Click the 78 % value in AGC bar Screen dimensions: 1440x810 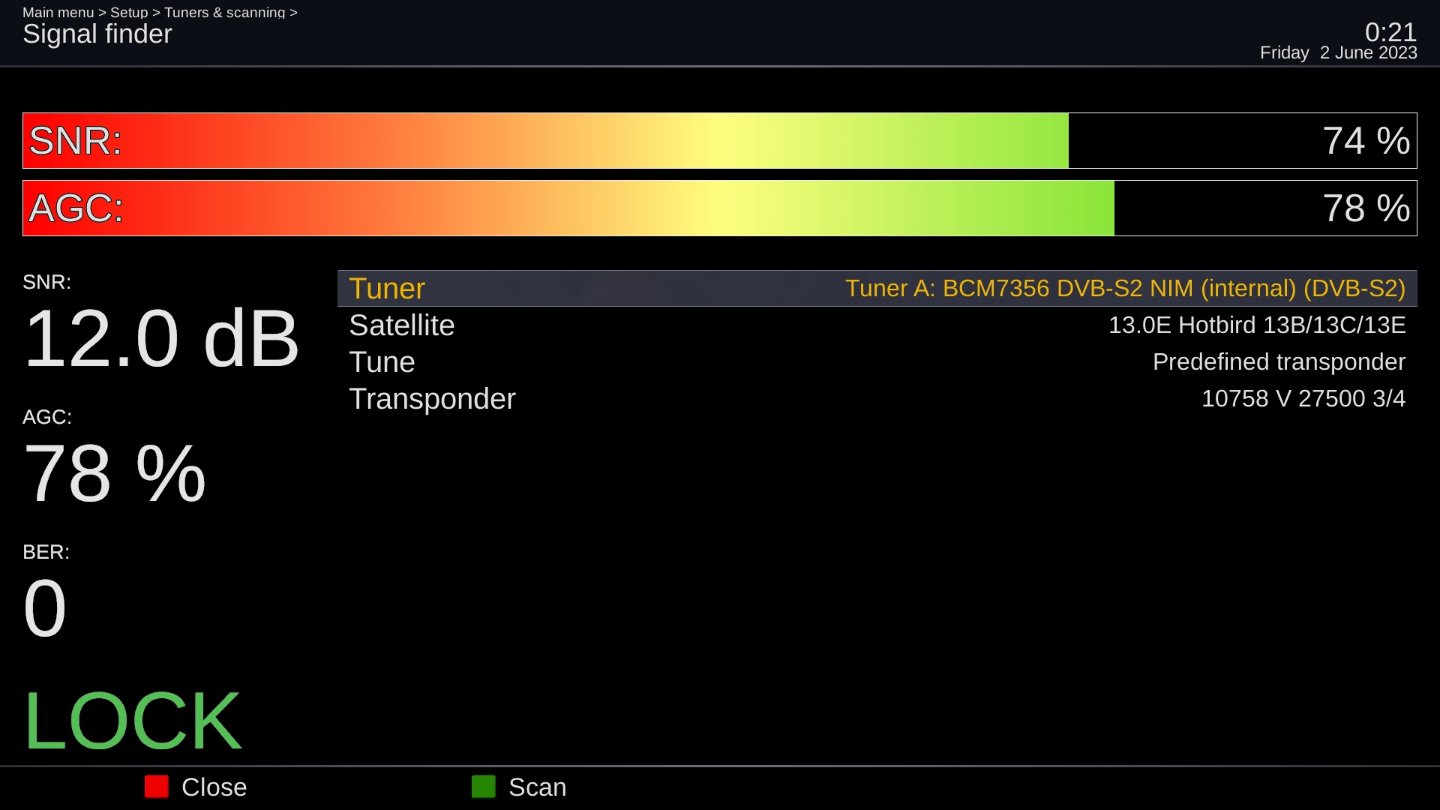click(1366, 209)
